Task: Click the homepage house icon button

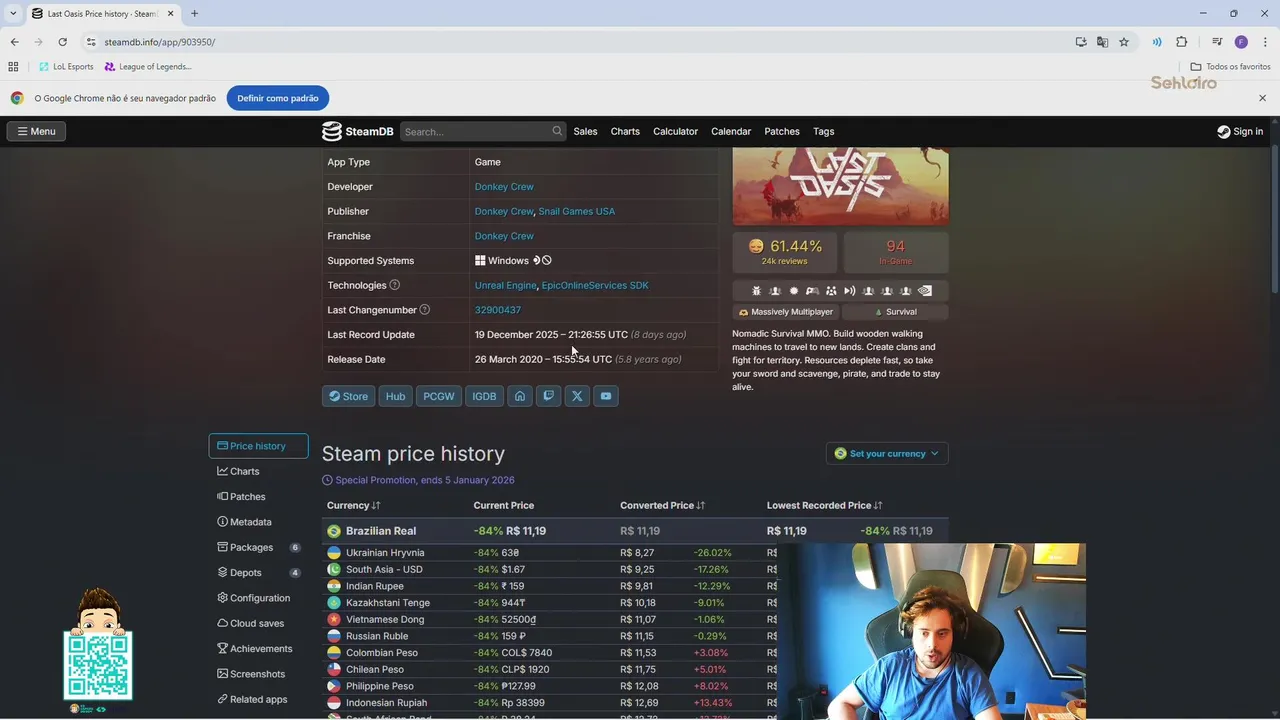Action: (520, 396)
